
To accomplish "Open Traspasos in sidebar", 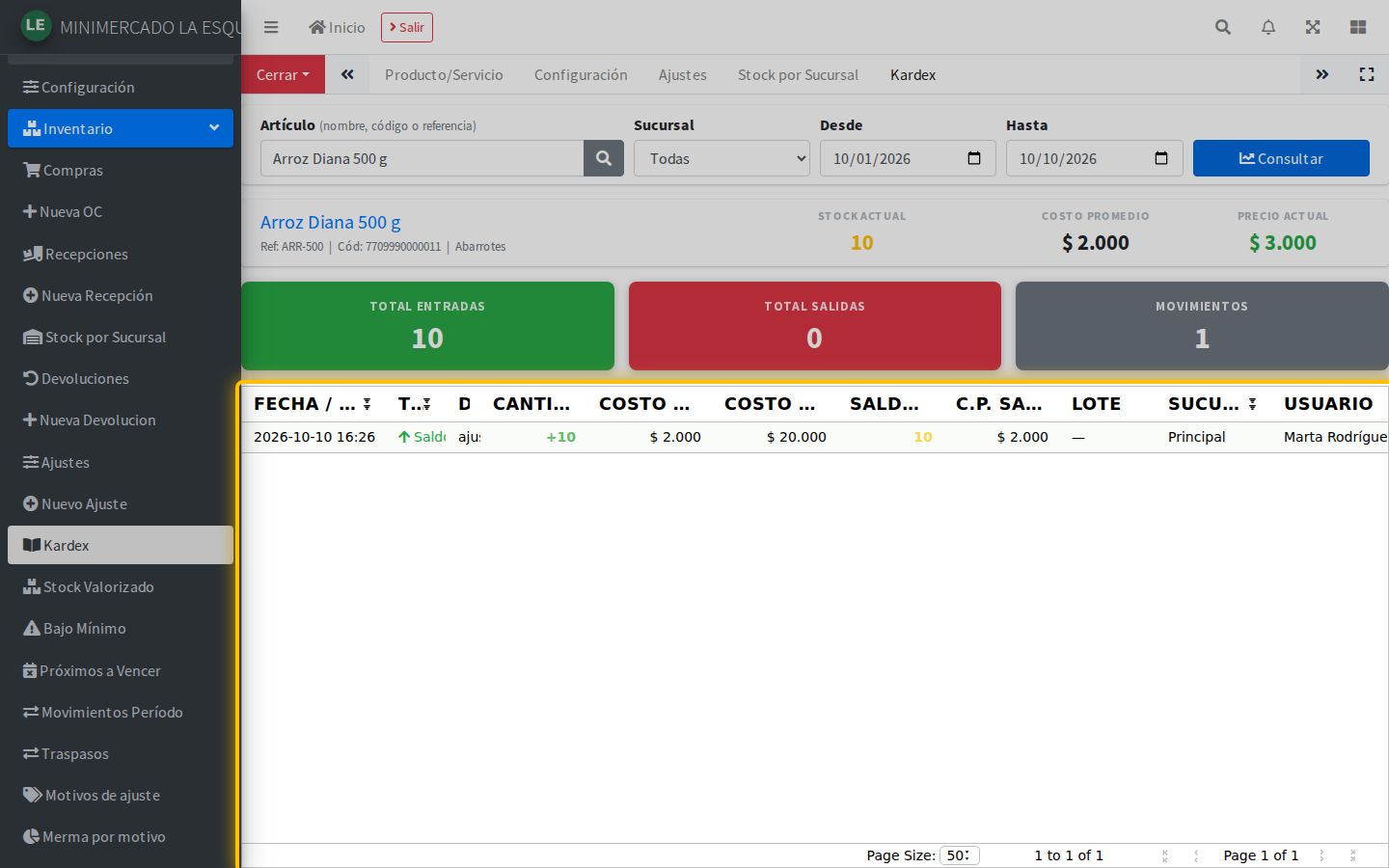I will coord(121,753).
